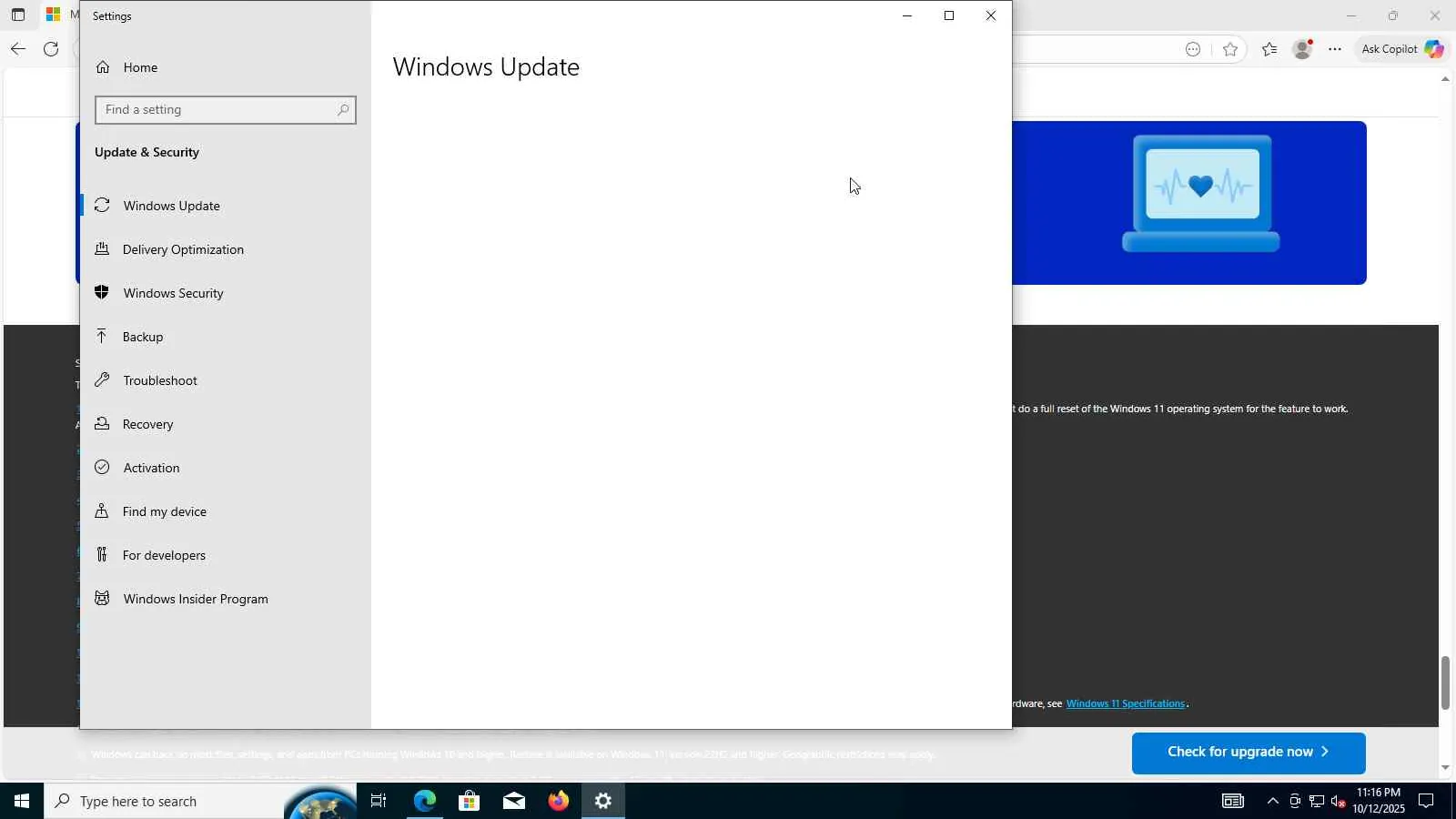Image resolution: width=1456 pixels, height=819 pixels.
Task: Click the PC health laptop illustration
Action: click(x=1201, y=194)
